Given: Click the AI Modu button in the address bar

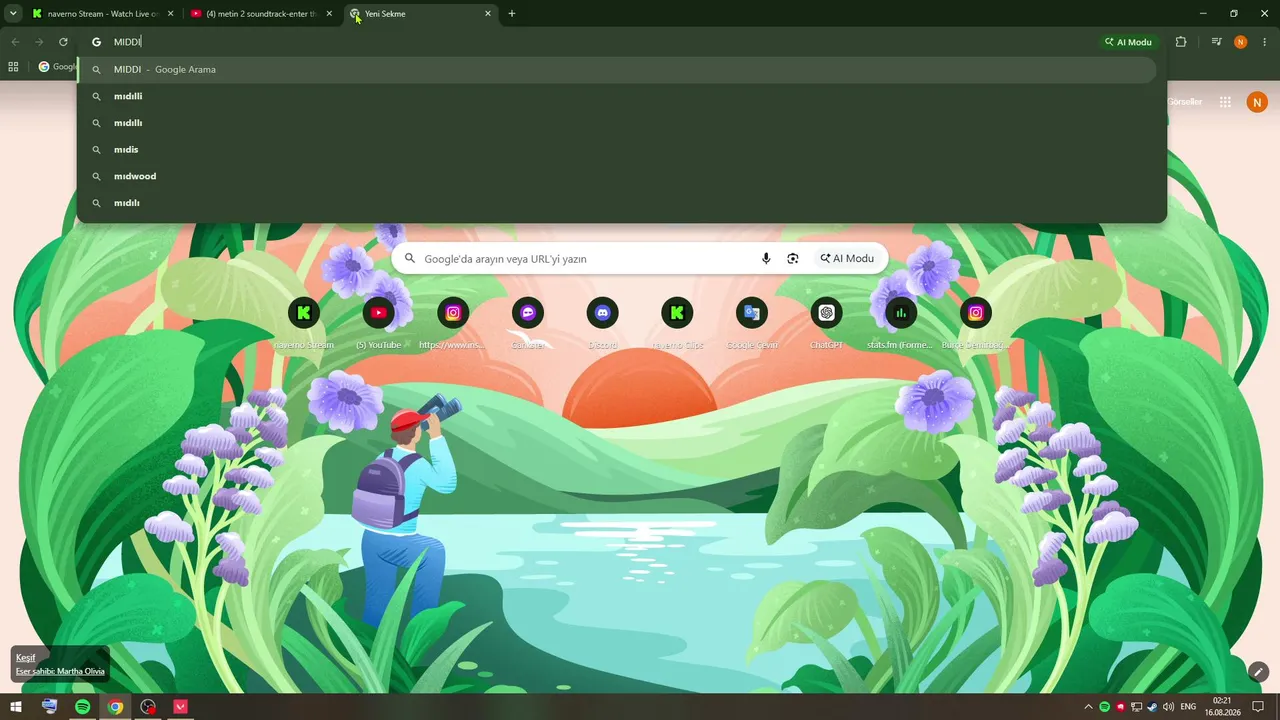Looking at the screenshot, I should 1128,42.
